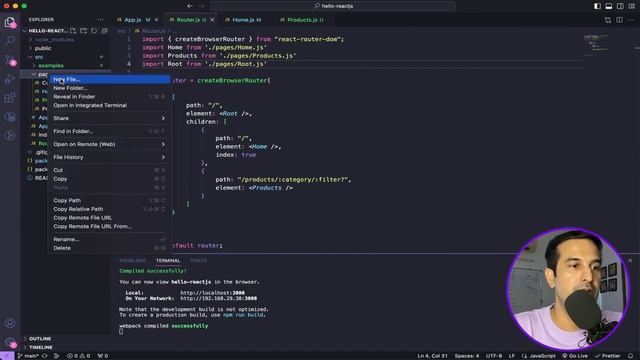Select New File... from context menu
The height and width of the screenshot is (360, 640).
[x=109, y=79]
